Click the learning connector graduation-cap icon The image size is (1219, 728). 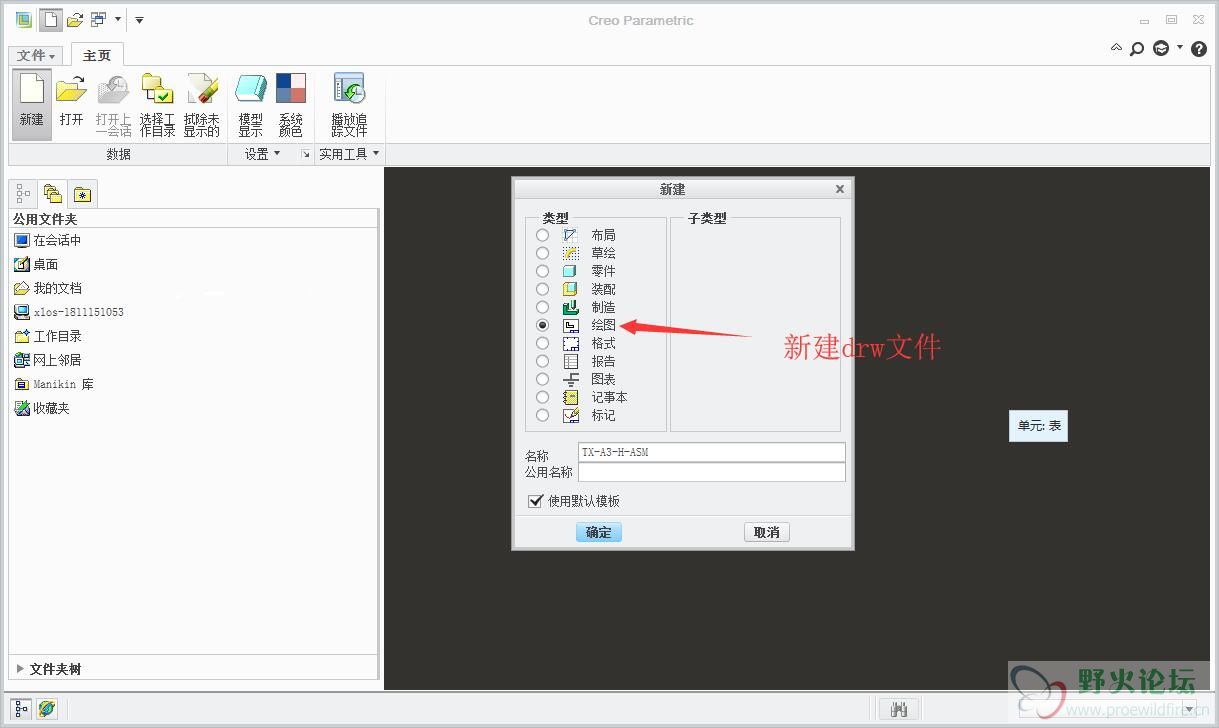1161,48
